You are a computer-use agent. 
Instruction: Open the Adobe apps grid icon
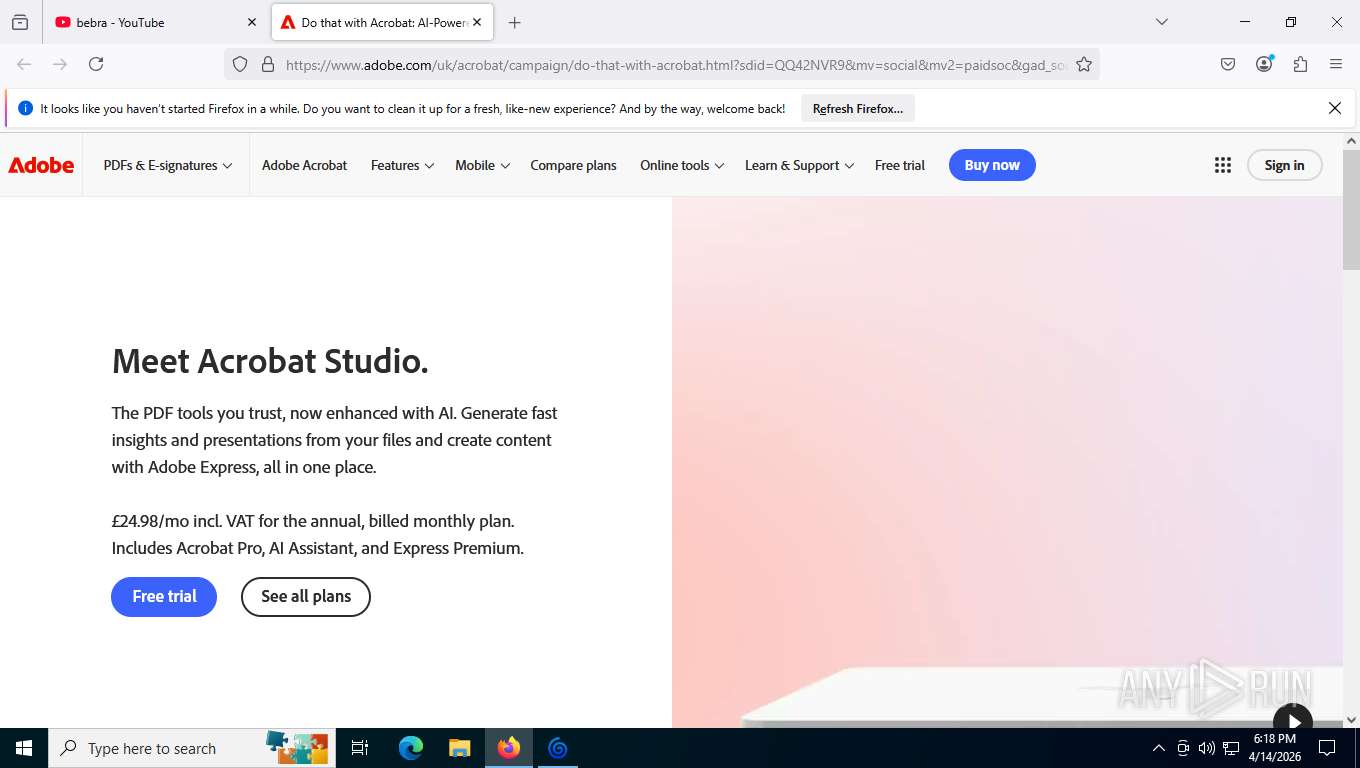(x=1222, y=165)
